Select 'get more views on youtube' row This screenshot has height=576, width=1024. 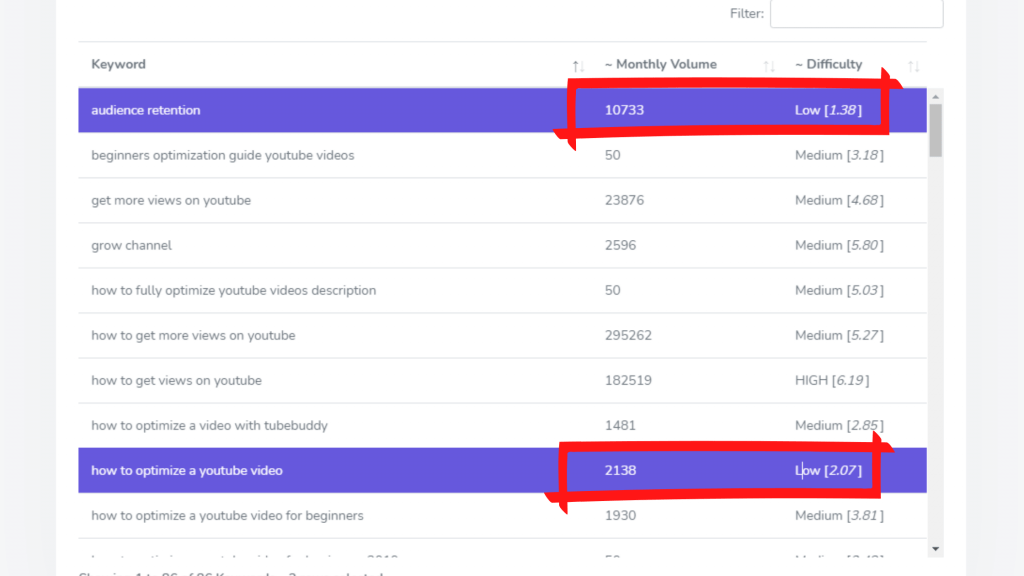click(x=171, y=201)
